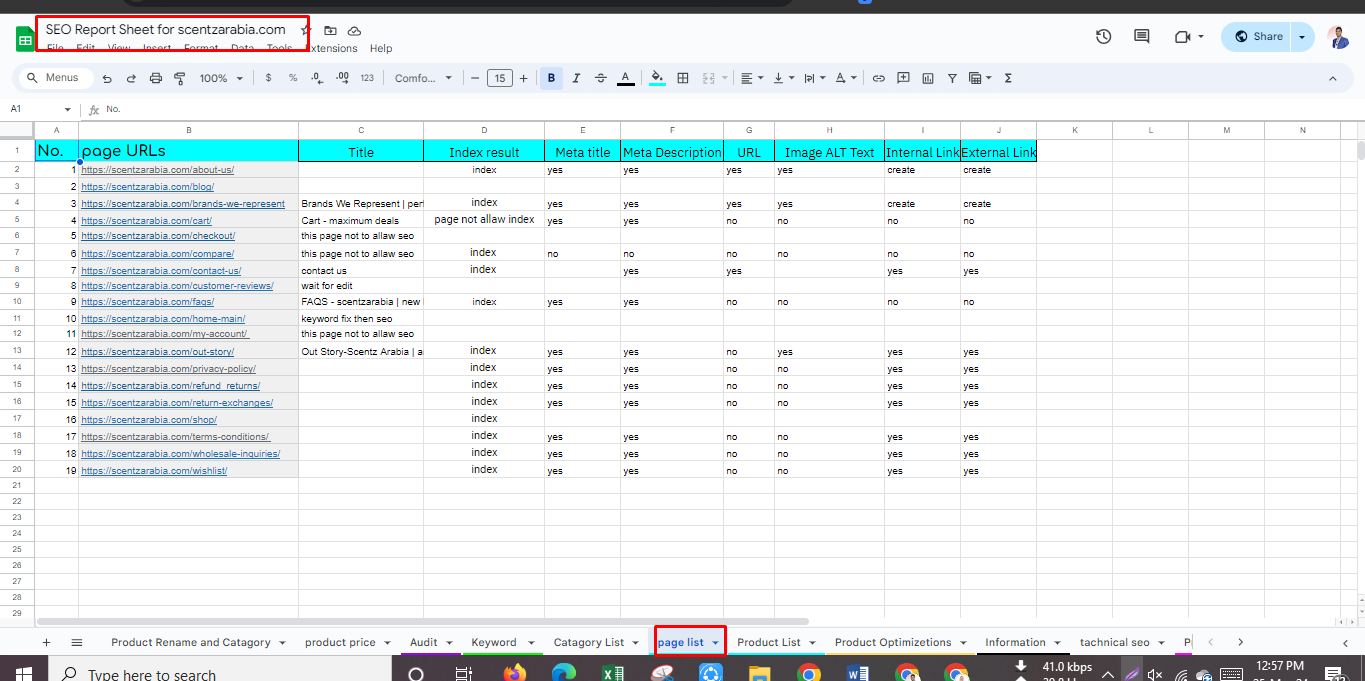Viewport: 1365px width, 681px height.
Task: Format as currency with dollar icon
Action: tap(268, 78)
